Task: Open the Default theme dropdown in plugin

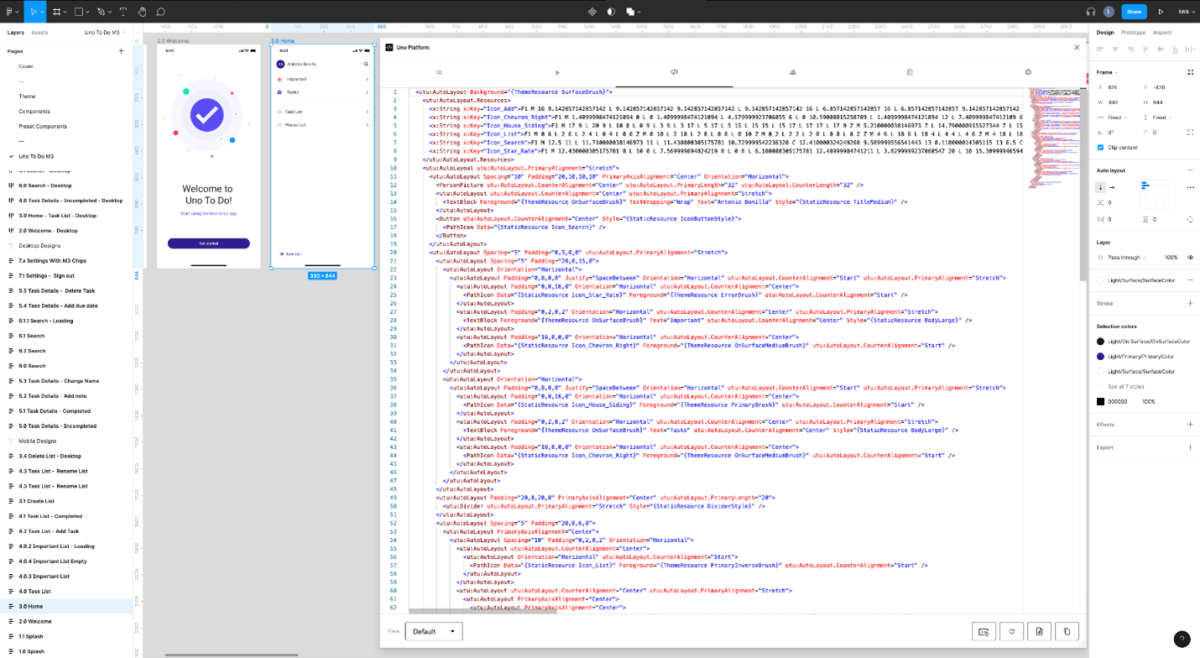Action: (434, 631)
